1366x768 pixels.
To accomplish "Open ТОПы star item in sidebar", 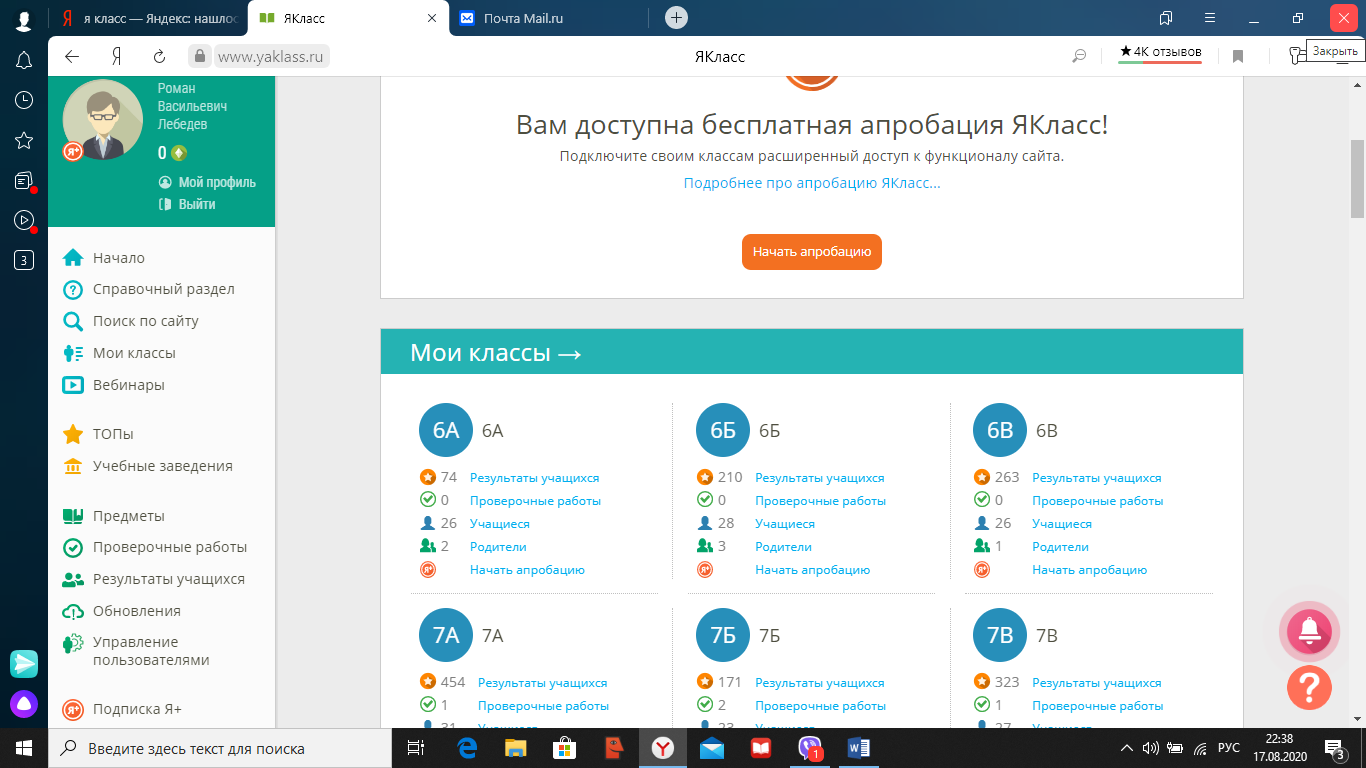I will pyautogui.click(x=112, y=434).
